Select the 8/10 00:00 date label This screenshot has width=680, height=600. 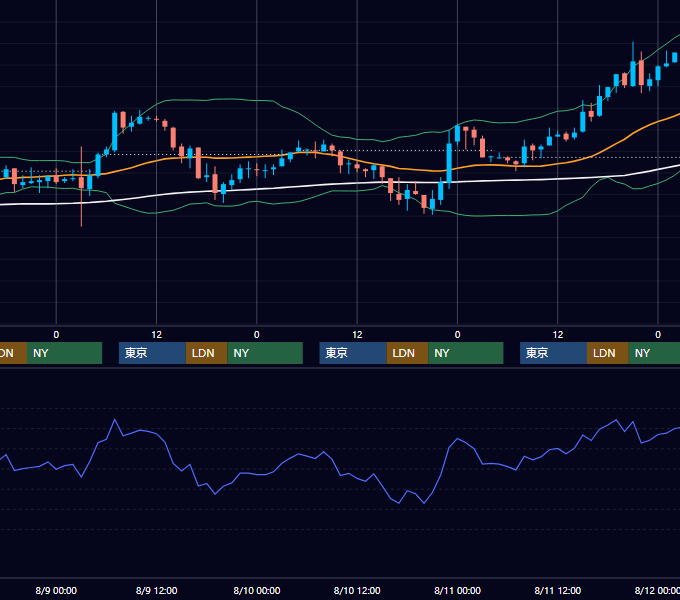pyautogui.click(x=257, y=590)
